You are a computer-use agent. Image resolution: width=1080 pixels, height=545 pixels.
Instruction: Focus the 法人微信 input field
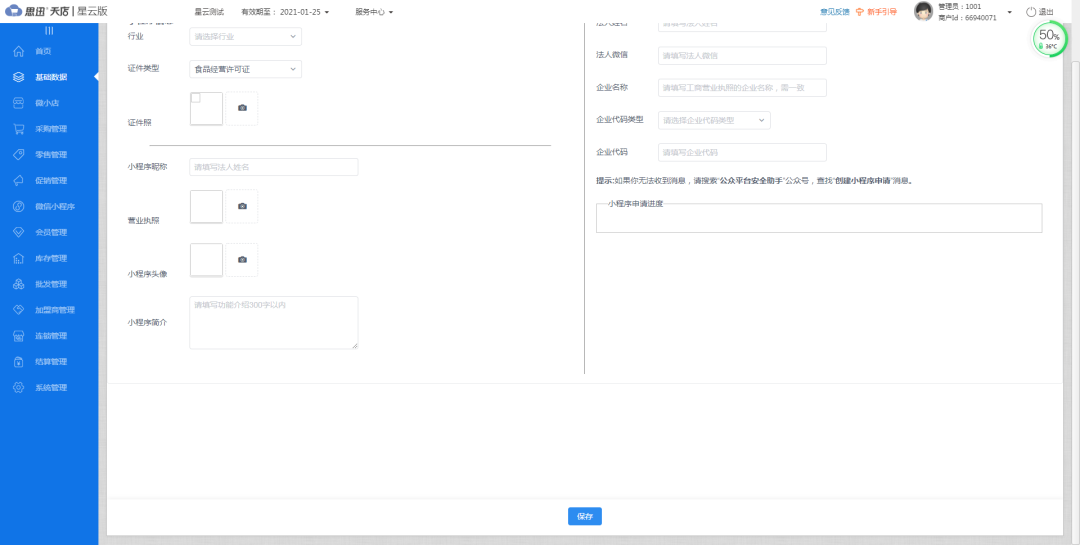coord(742,55)
